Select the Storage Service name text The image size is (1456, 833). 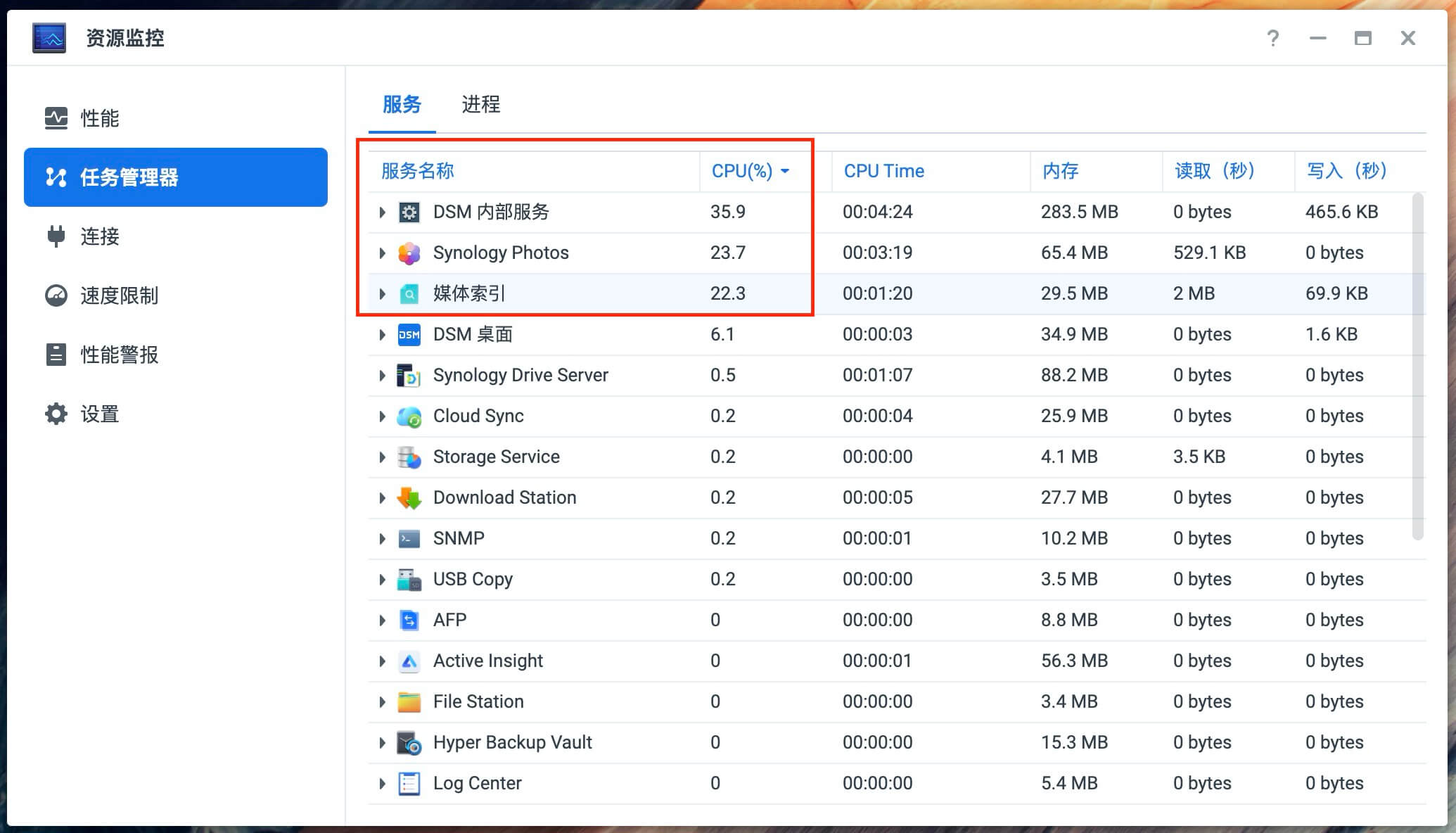[x=497, y=457]
